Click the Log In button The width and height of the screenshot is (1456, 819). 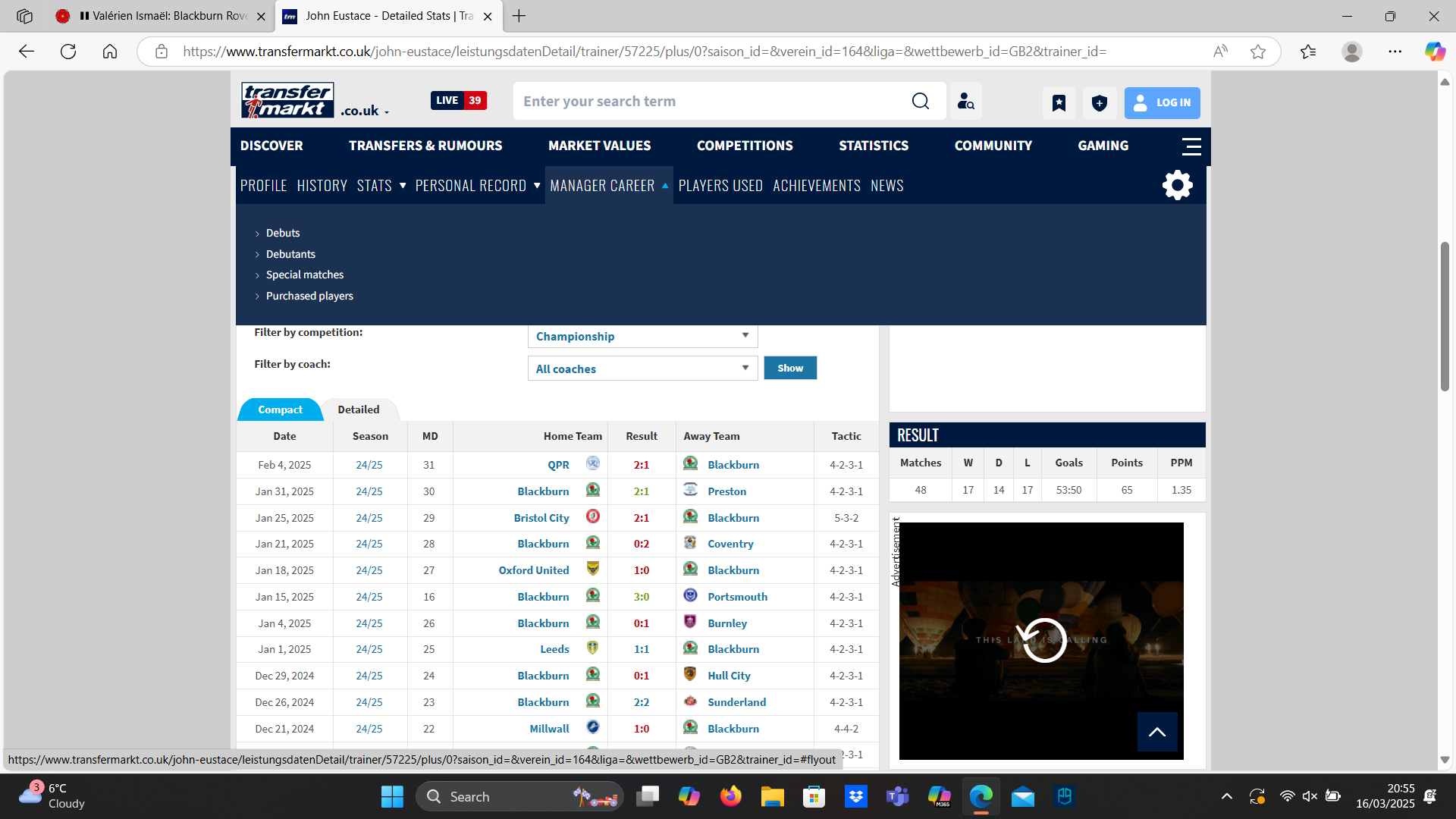(x=1162, y=102)
